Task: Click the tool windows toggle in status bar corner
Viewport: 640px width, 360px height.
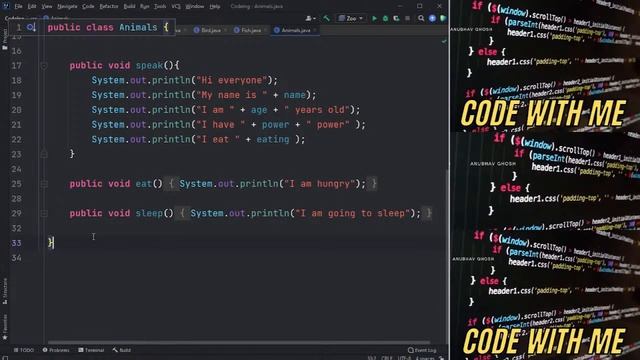Action: pos(5,358)
